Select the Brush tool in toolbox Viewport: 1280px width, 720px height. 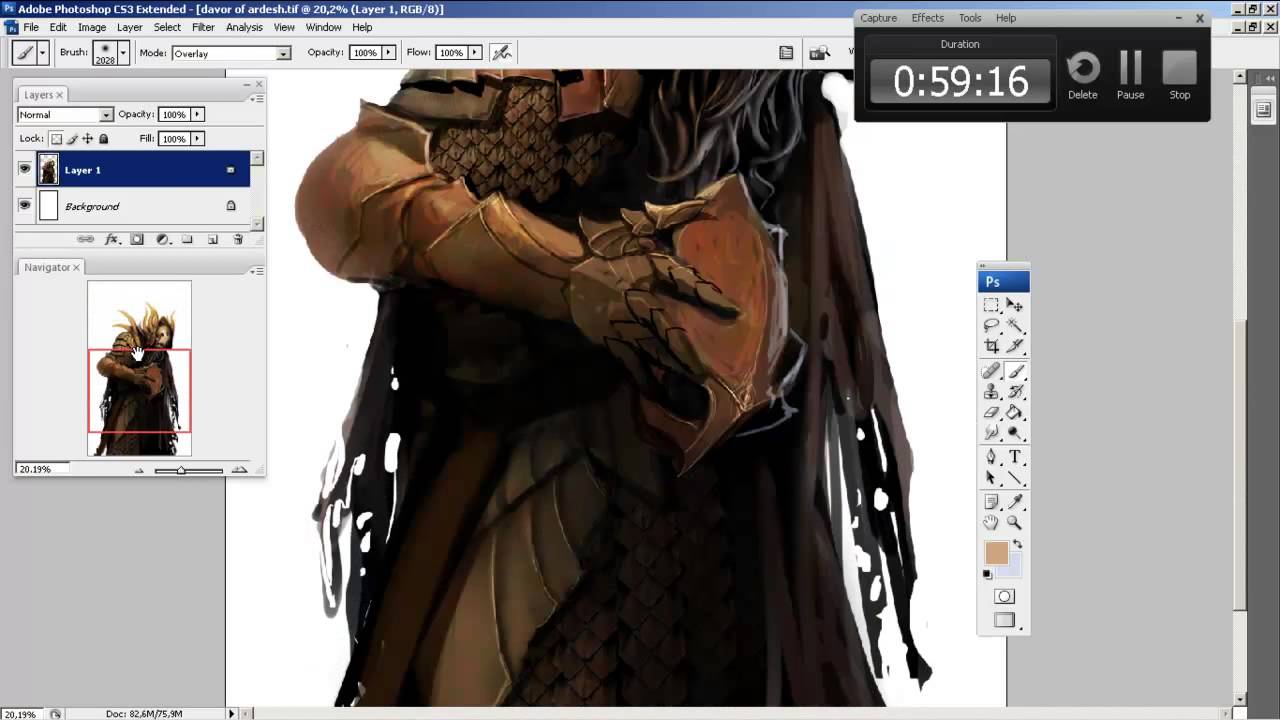[1015, 371]
